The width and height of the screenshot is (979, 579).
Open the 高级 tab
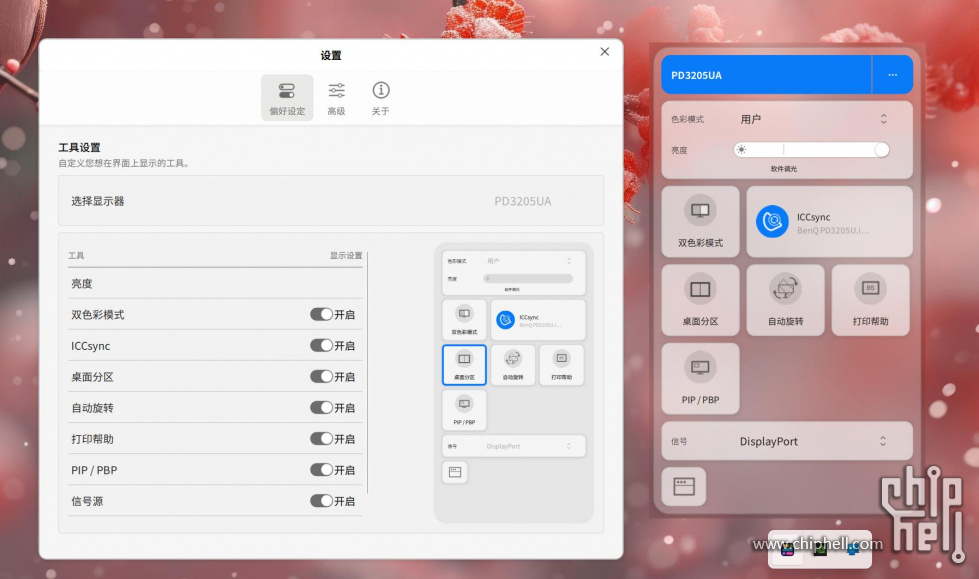(x=337, y=98)
